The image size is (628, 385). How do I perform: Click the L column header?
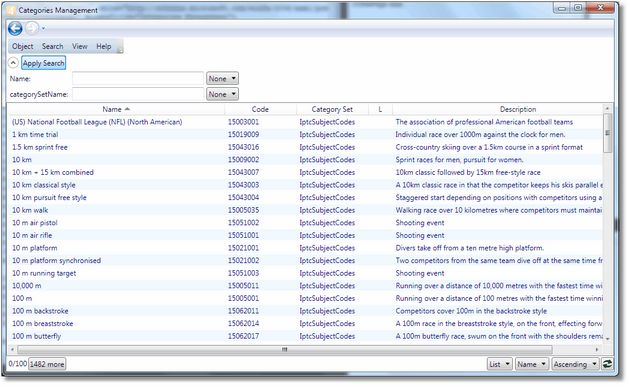380,109
